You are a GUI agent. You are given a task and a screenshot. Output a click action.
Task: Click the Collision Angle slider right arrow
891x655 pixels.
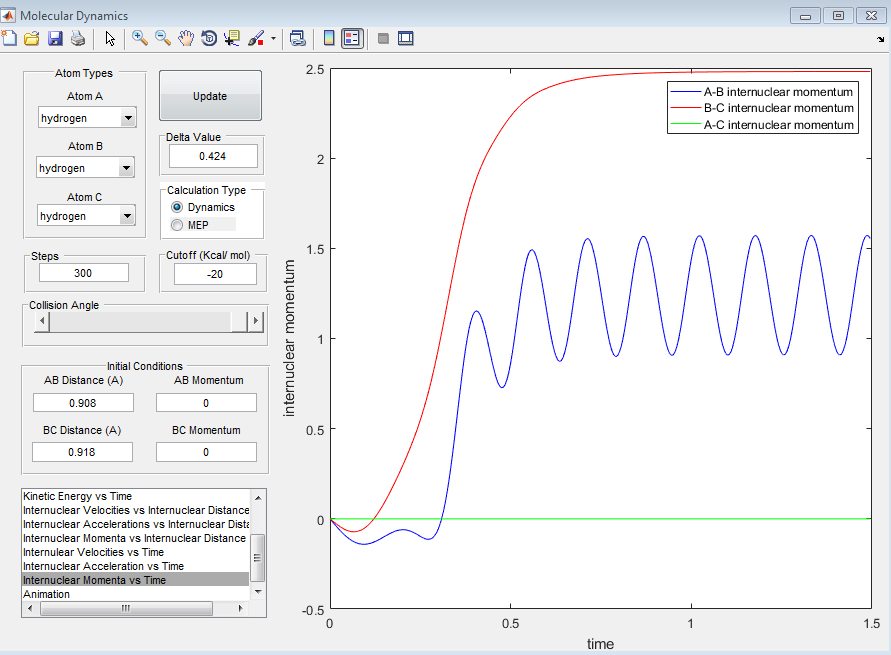256,321
